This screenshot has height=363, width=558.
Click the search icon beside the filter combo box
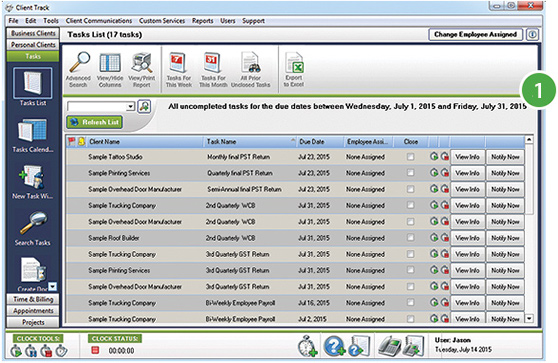click(x=144, y=106)
